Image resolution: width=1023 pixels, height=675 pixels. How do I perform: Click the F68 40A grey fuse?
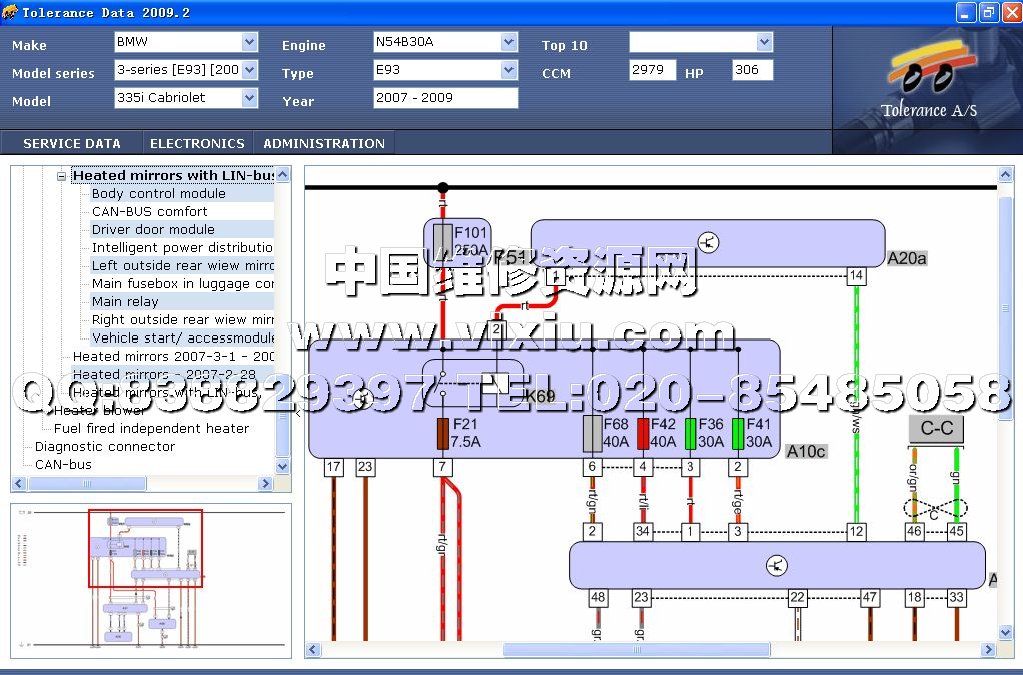[x=592, y=434]
